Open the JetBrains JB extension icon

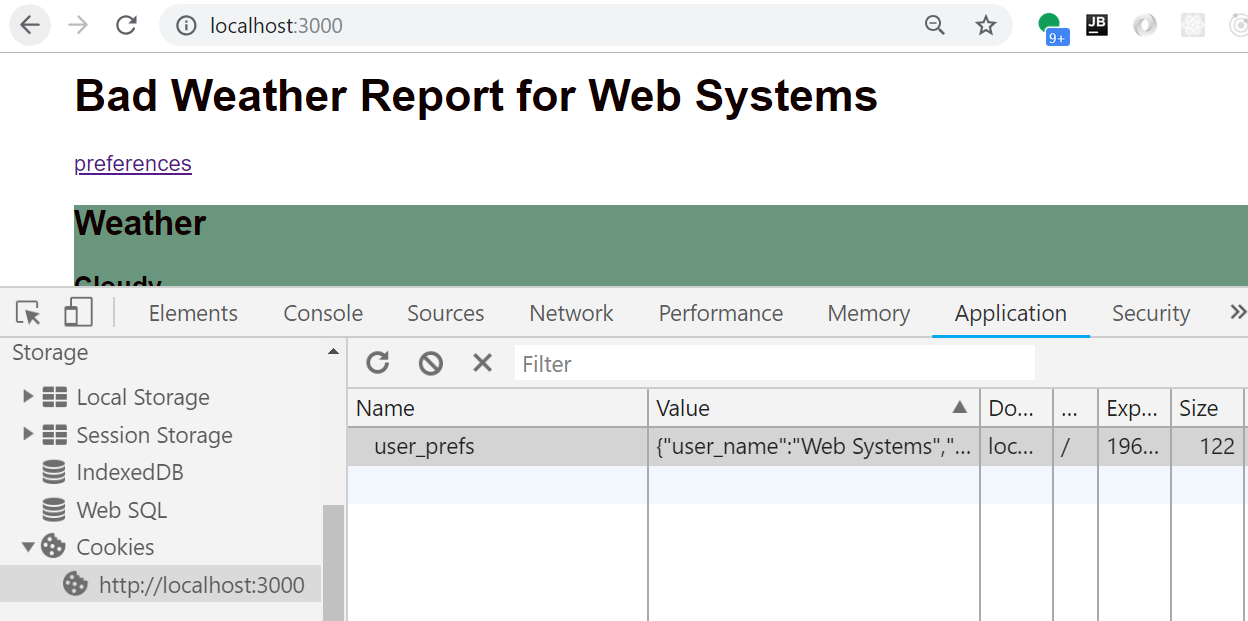click(x=1097, y=25)
